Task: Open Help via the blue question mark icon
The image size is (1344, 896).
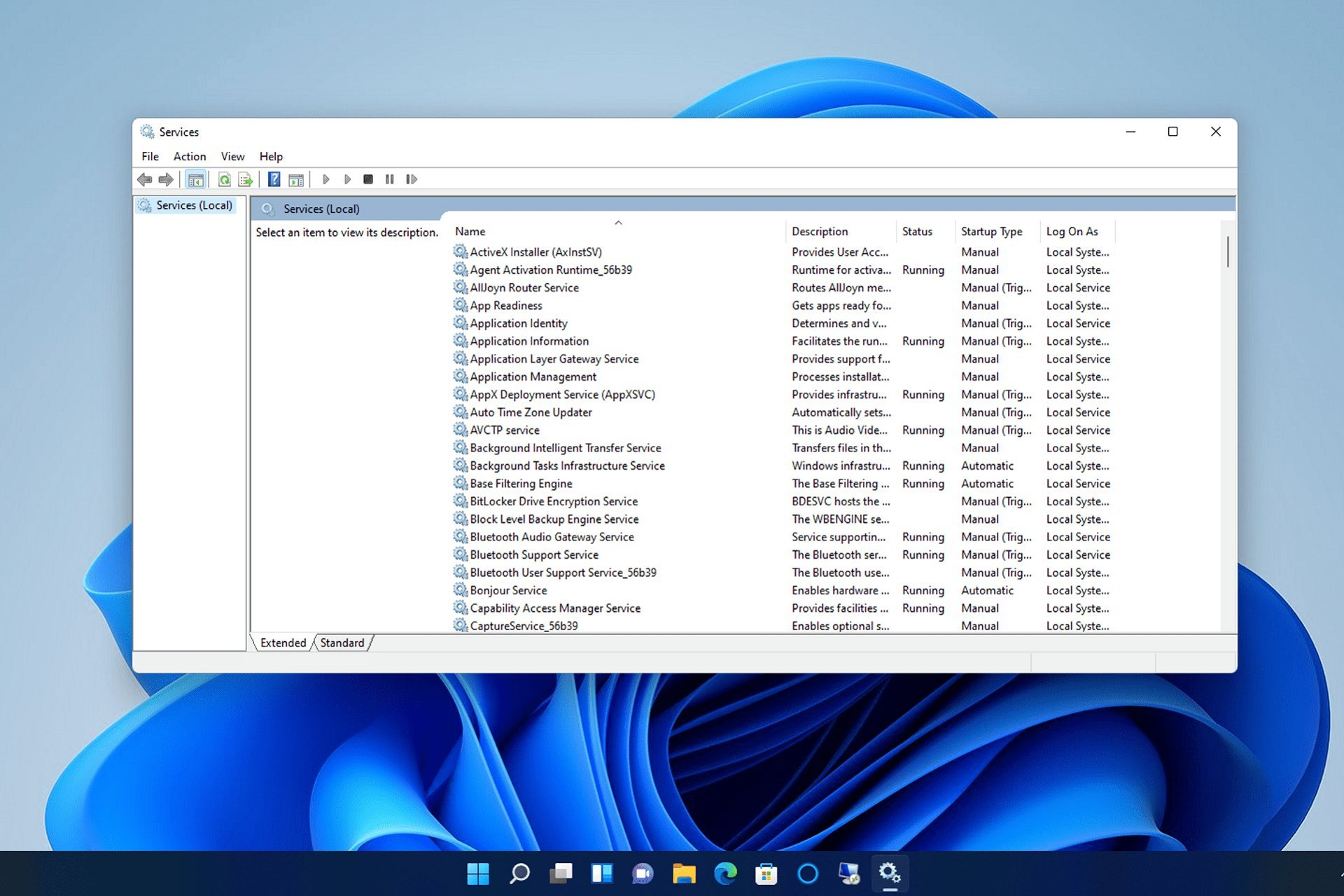Action: click(274, 180)
